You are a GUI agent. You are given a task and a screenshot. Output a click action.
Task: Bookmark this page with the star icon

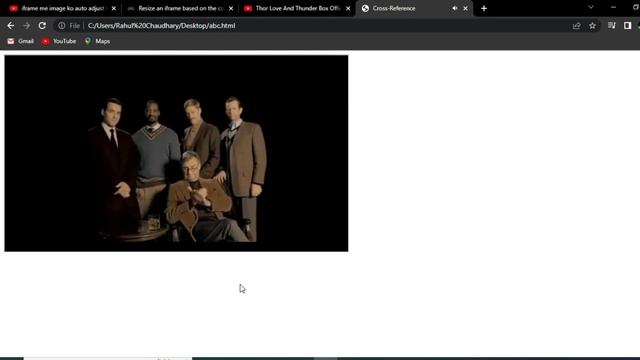pyautogui.click(x=592, y=26)
